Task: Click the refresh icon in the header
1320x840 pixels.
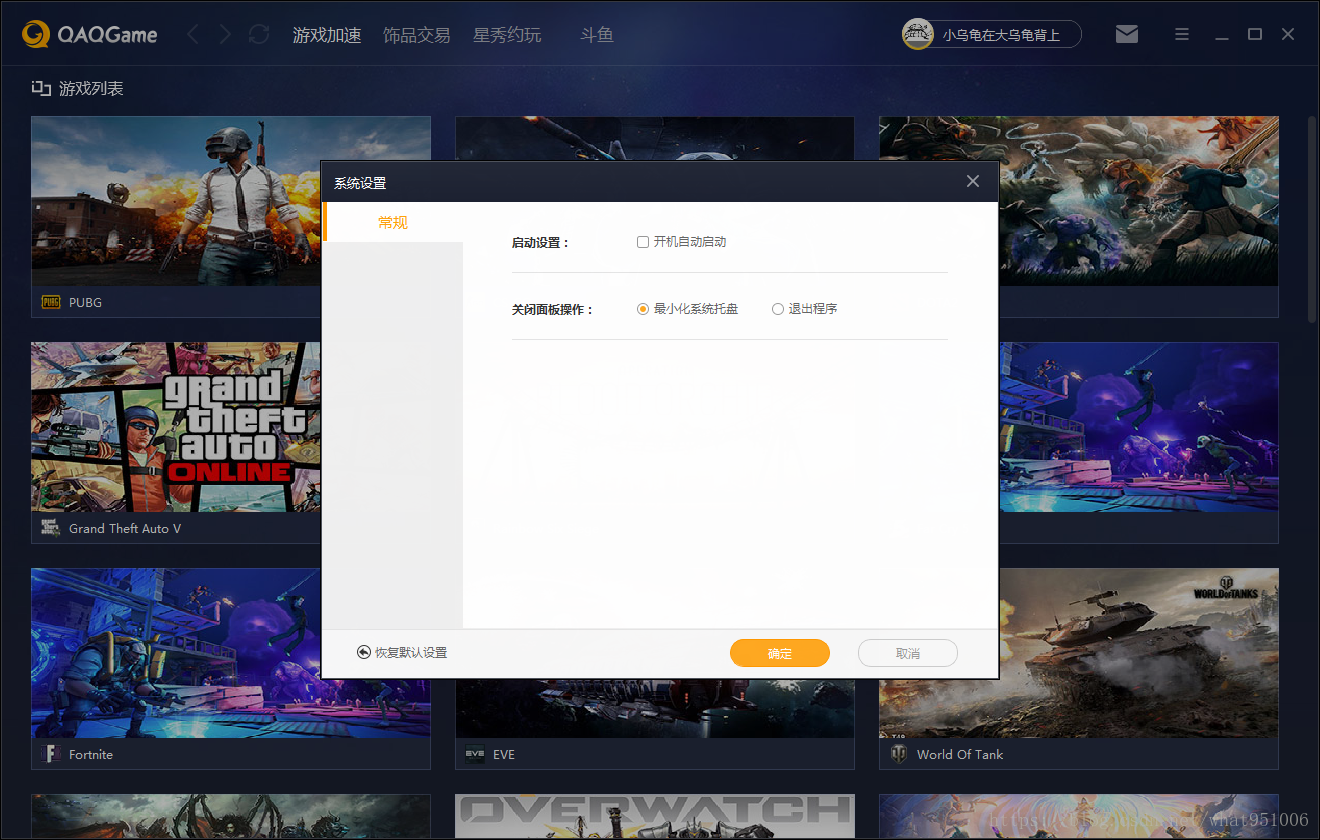Action: point(259,35)
